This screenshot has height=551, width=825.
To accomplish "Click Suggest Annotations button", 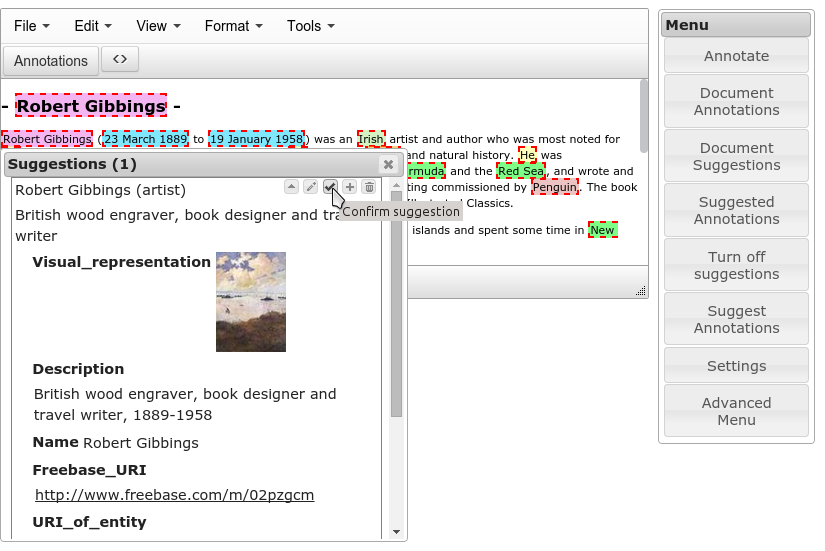I will point(736,319).
